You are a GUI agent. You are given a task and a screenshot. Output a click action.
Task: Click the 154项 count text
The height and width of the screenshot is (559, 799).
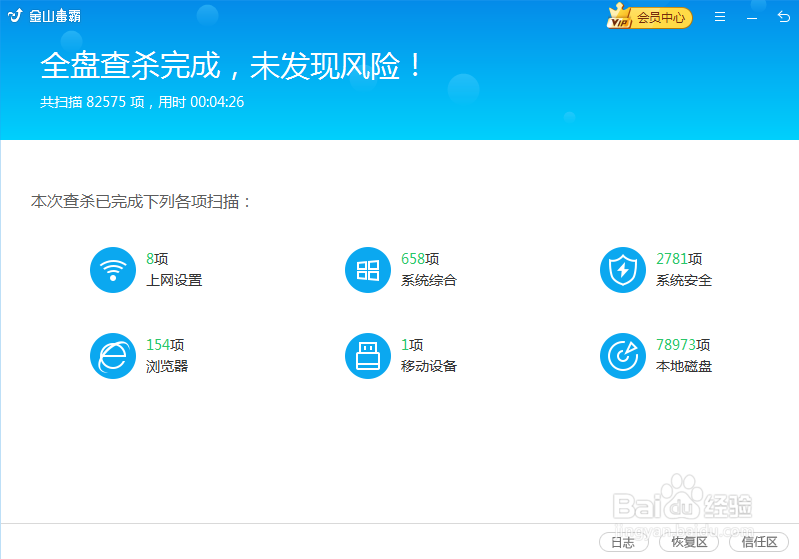coord(165,345)
